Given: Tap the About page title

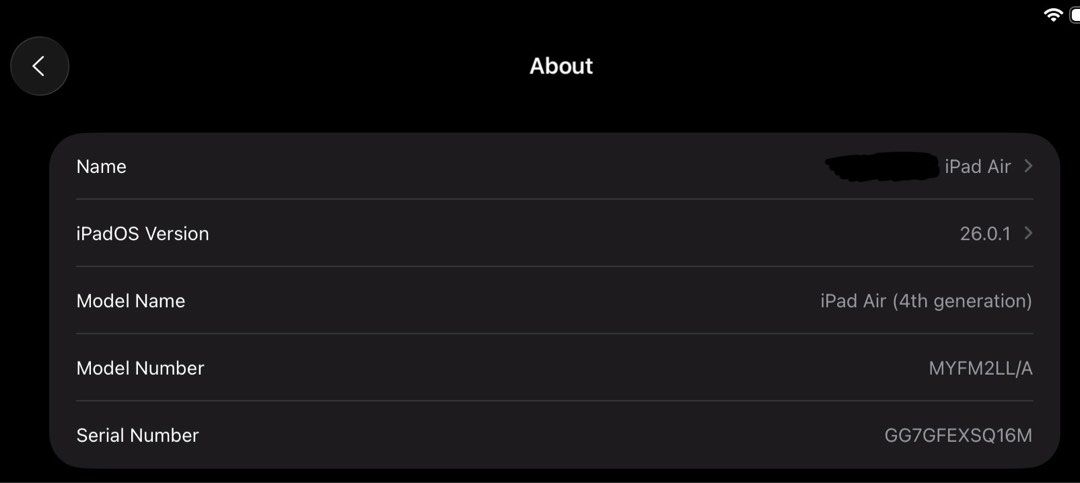Looking at the screenshot, I should 561,66.
